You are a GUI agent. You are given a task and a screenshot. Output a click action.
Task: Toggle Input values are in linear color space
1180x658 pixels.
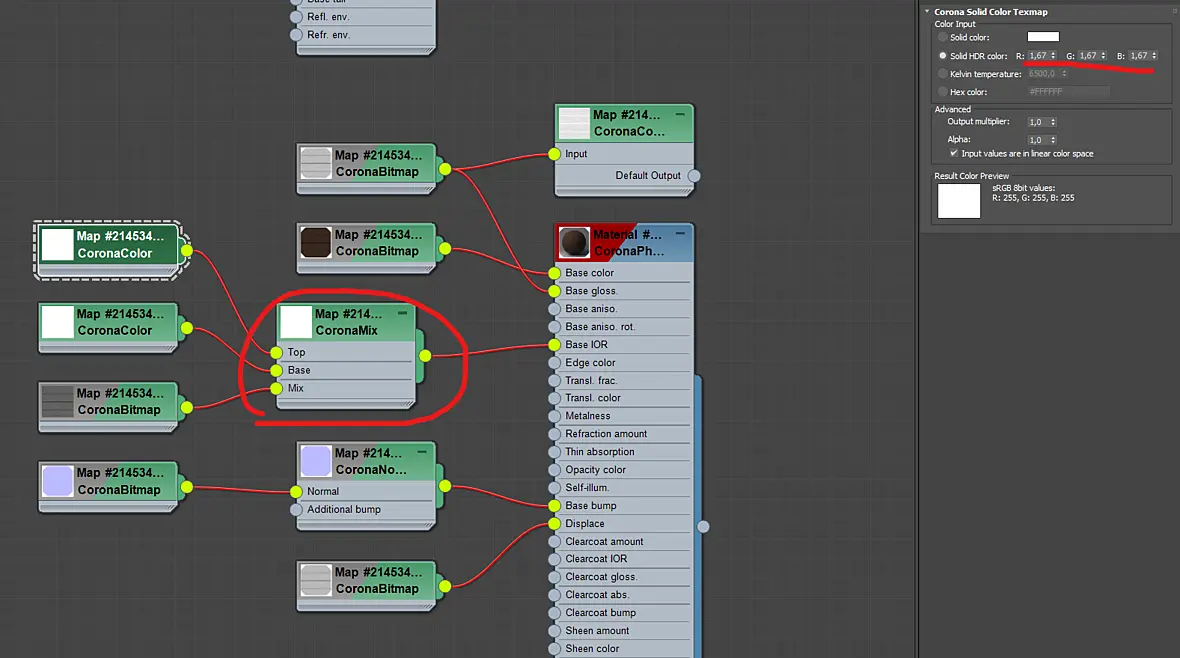pos(953,154)
